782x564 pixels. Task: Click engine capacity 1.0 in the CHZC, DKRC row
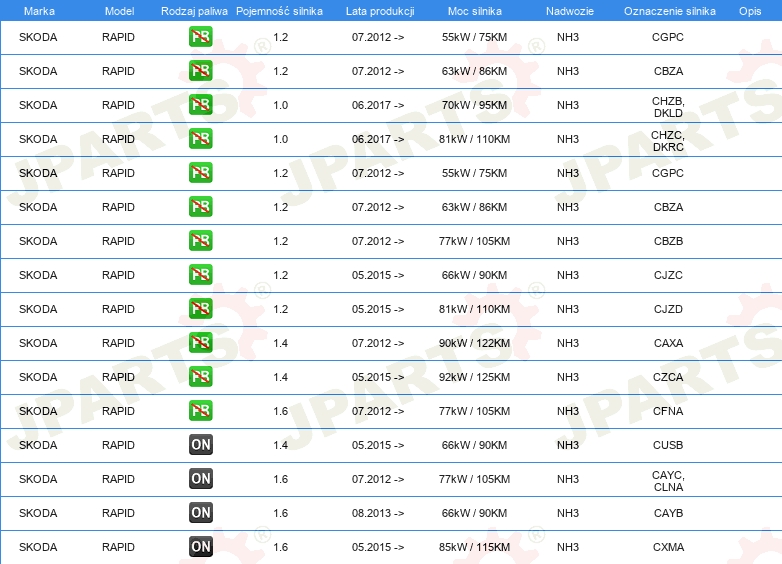coord(280,139)
